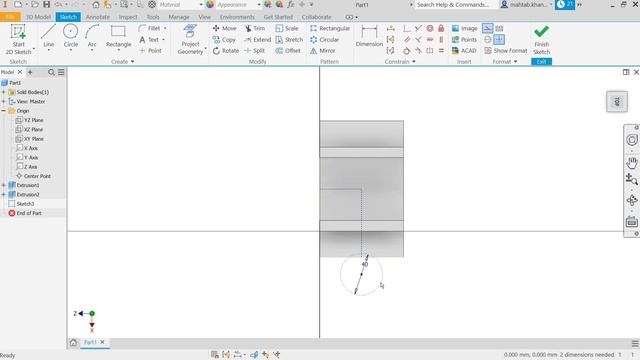Viewport: 640px width, 360px height.
Task: Activate the Offset tool
Action: (288, 51)
